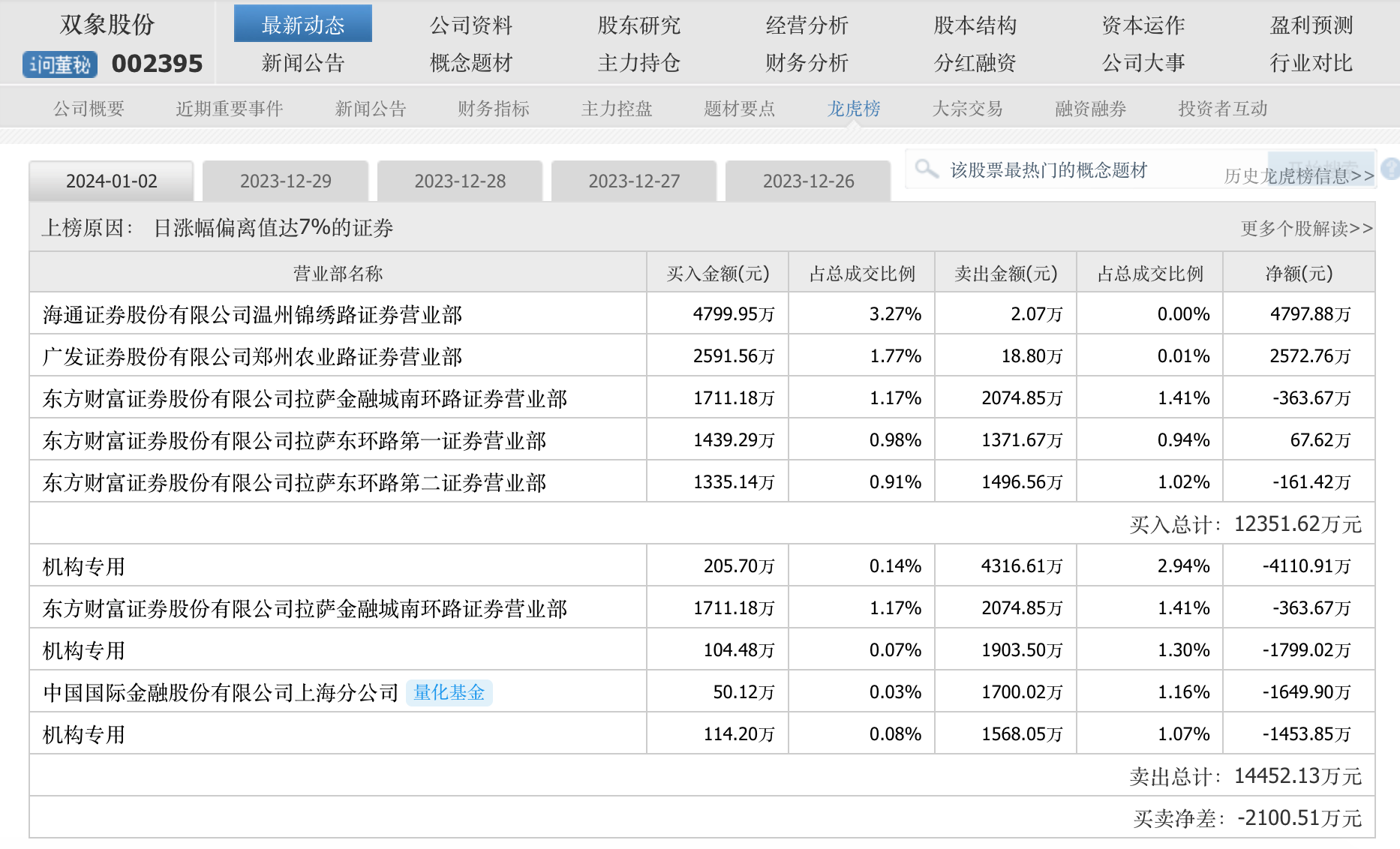Click the 问董秘 badge icon

click(60, 64)
